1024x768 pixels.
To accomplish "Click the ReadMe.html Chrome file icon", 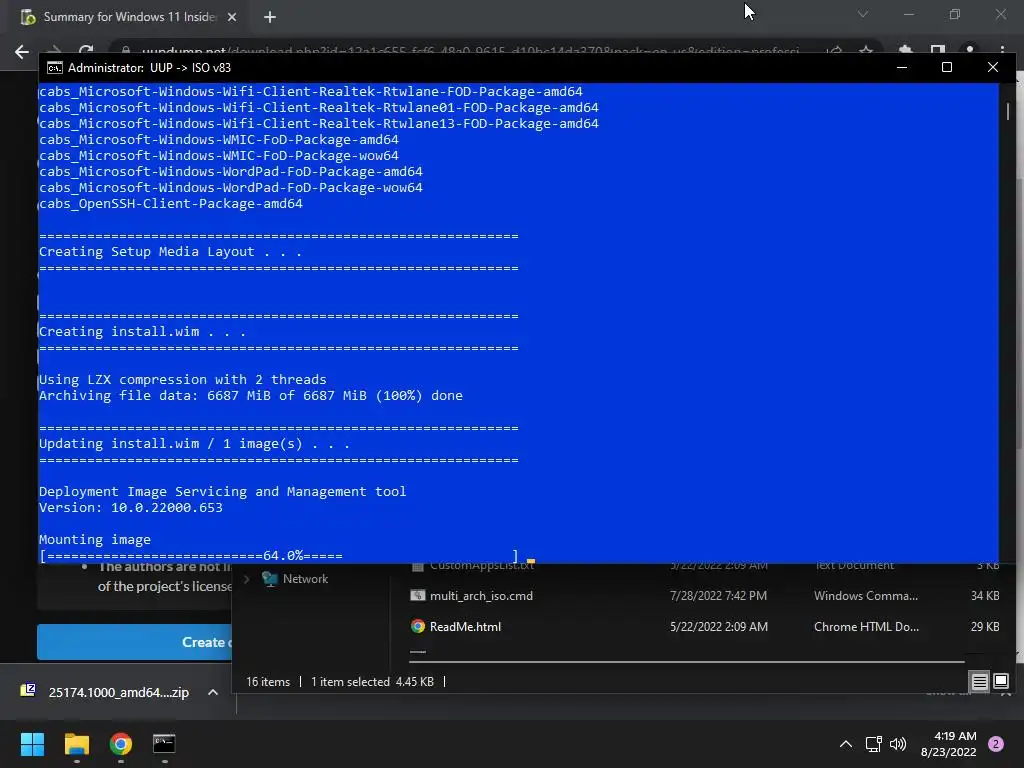I will 418,626.
